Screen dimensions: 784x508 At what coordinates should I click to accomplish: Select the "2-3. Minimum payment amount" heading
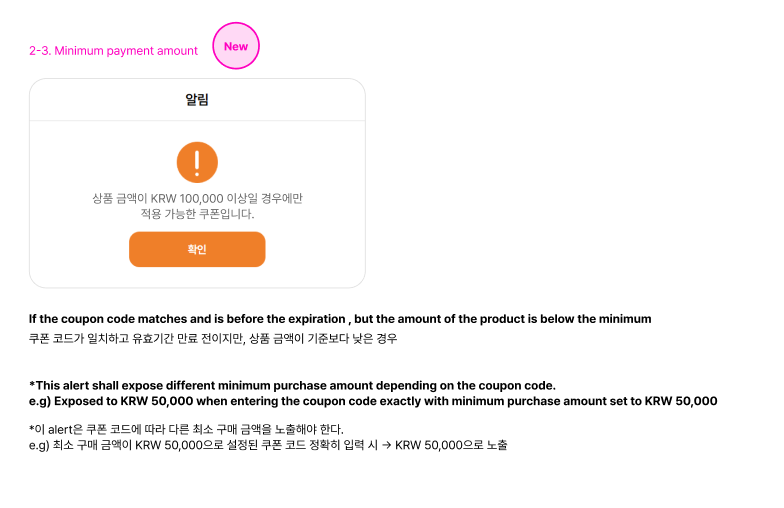tap(113, 51)
